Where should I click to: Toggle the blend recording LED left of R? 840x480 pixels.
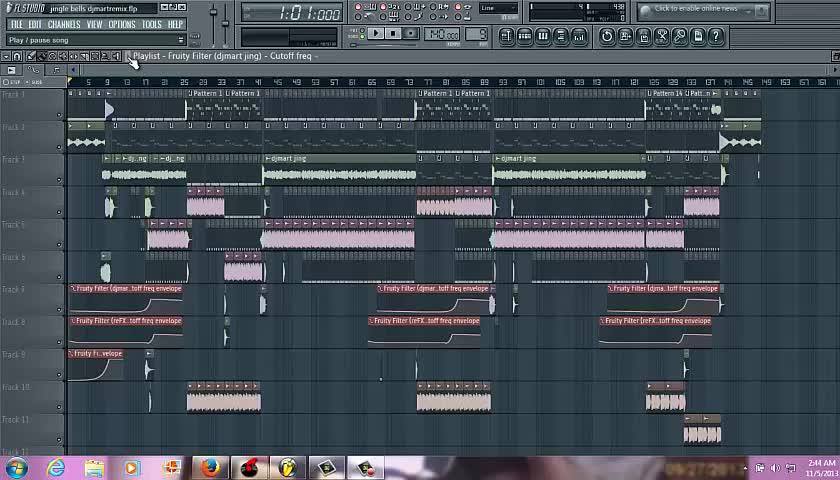(433, 7)
